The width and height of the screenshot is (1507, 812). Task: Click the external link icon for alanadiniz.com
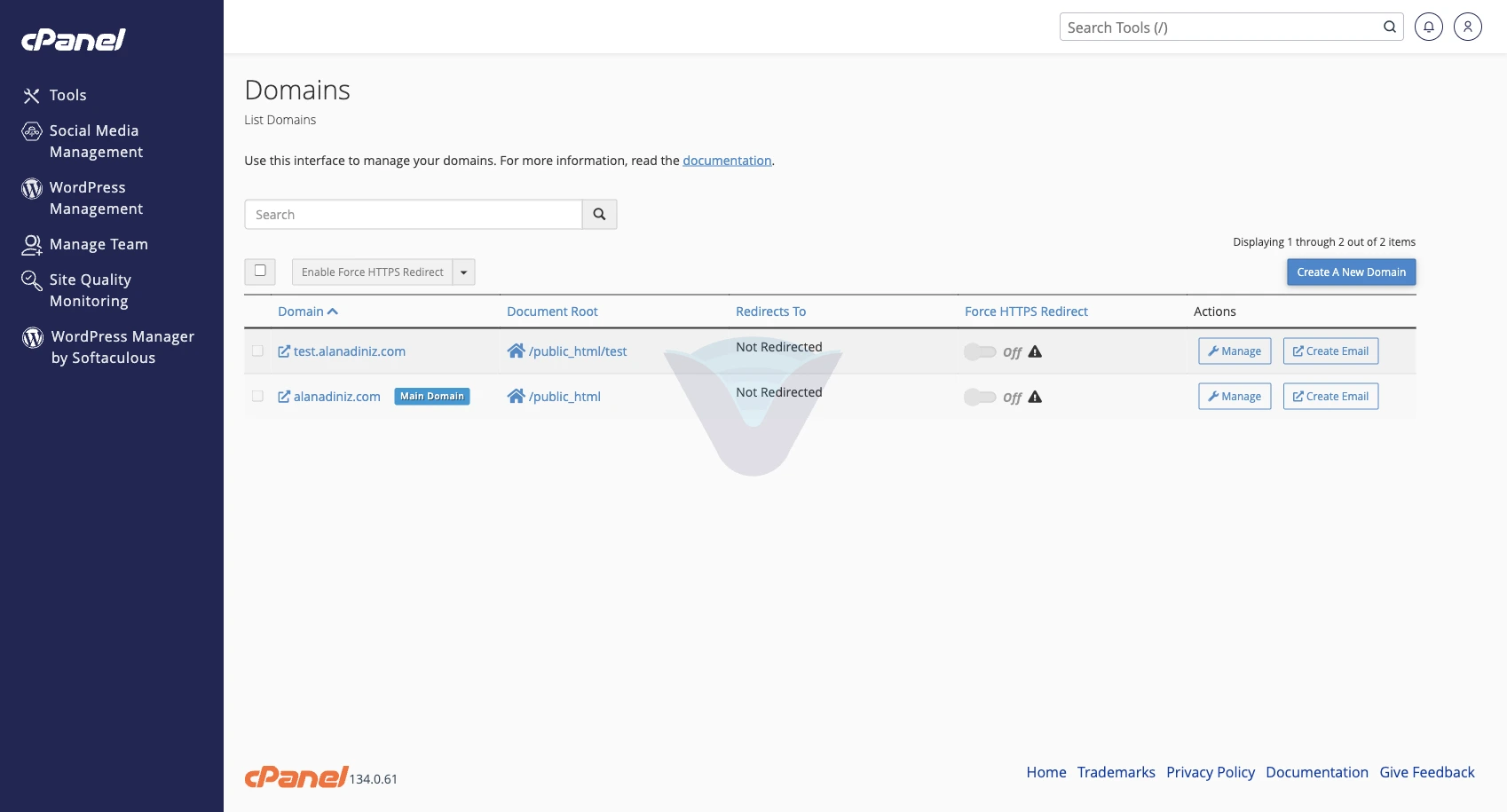(284, 397)
